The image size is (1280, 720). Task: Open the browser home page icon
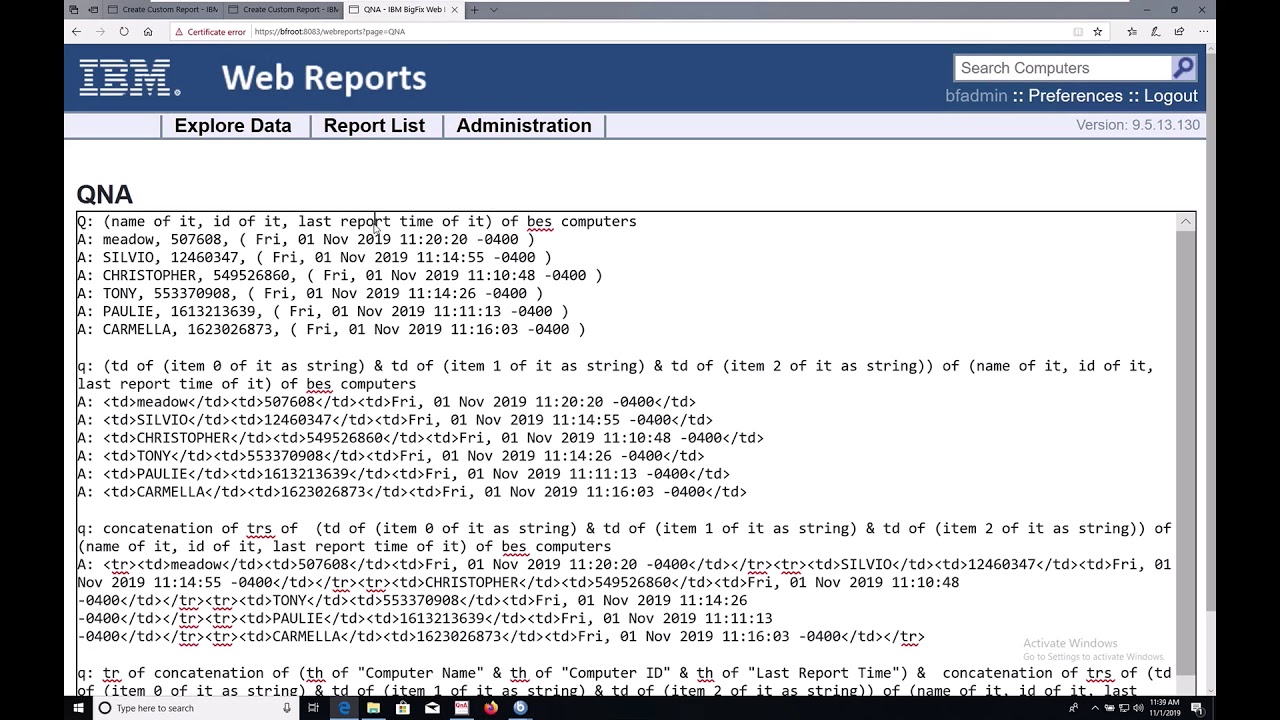coord(148,31)
